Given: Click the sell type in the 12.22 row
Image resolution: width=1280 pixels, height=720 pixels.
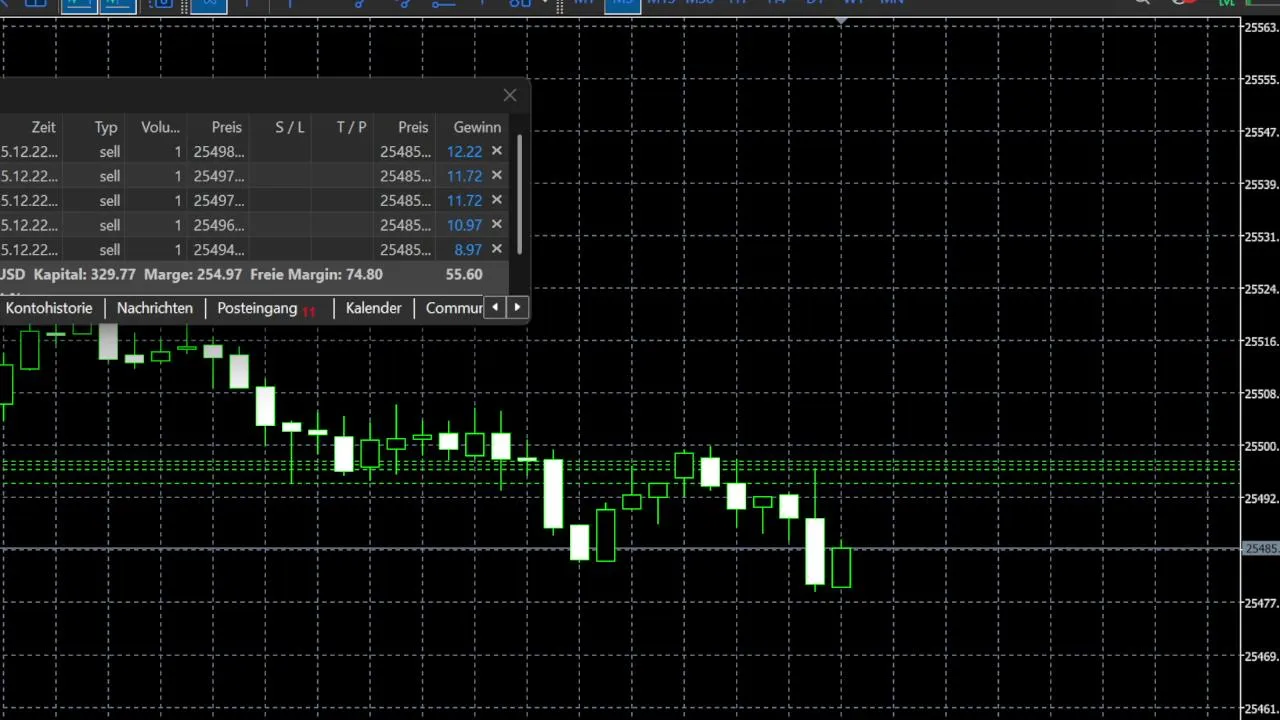Looking at the screenshot, I should point(110,152).
